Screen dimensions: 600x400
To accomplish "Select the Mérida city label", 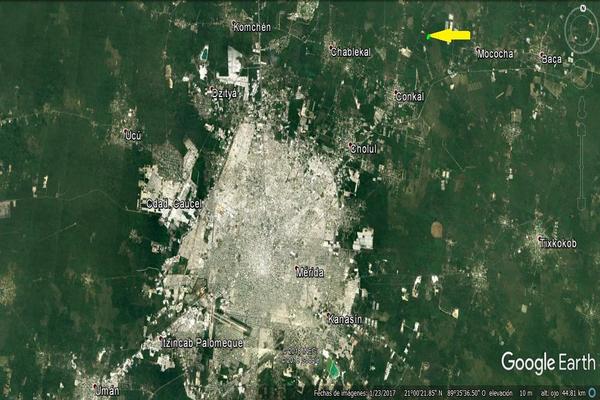I will point(310,272).
